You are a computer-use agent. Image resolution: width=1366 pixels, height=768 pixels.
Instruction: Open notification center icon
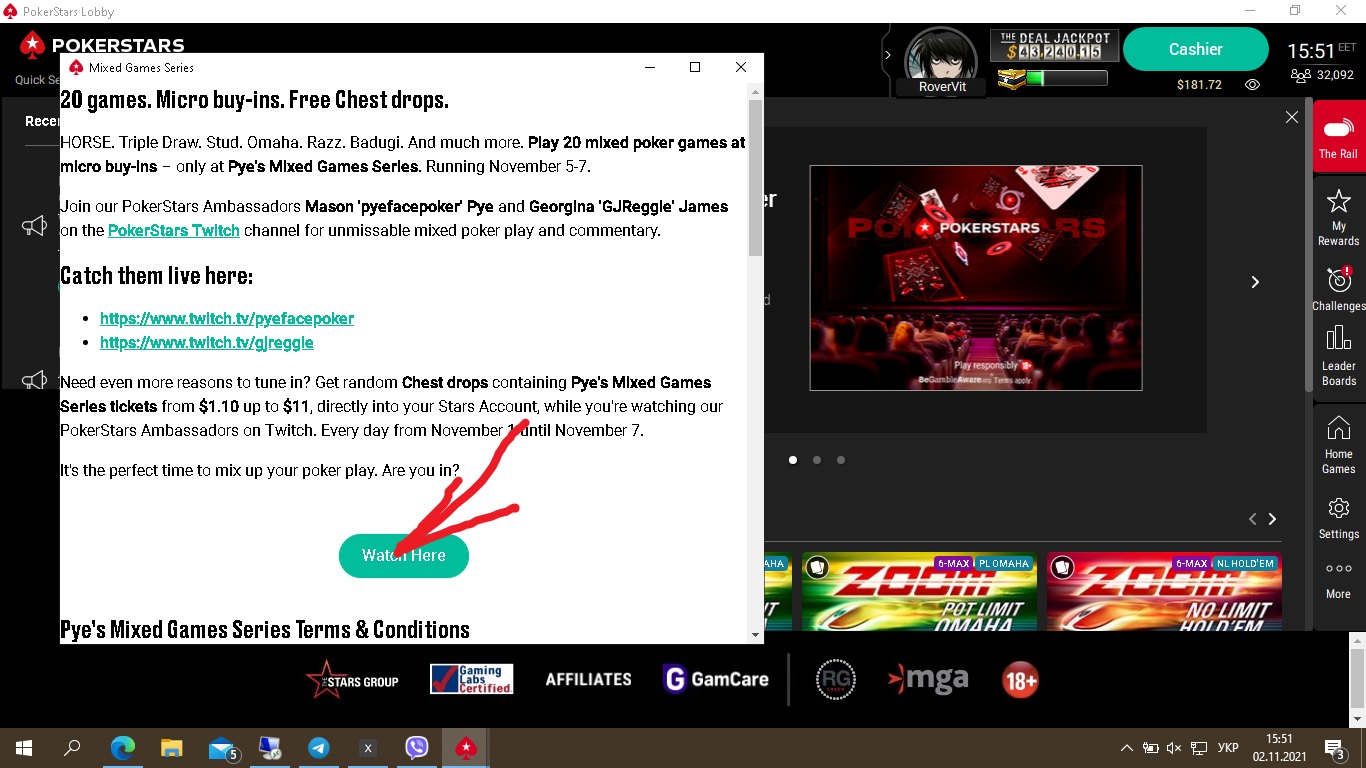(1334, 748)
